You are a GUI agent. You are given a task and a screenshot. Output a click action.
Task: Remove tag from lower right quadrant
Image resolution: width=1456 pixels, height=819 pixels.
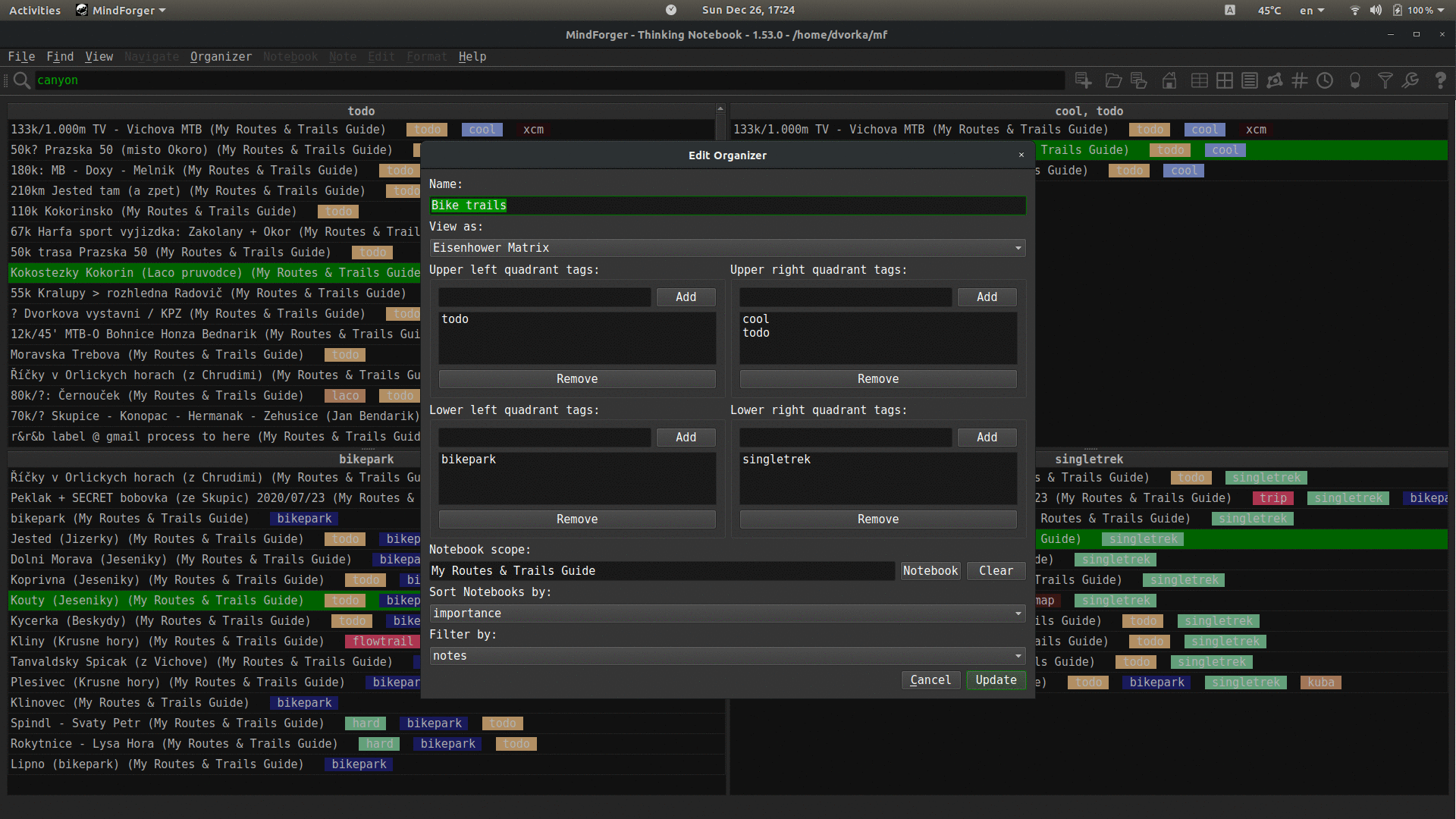878,519
